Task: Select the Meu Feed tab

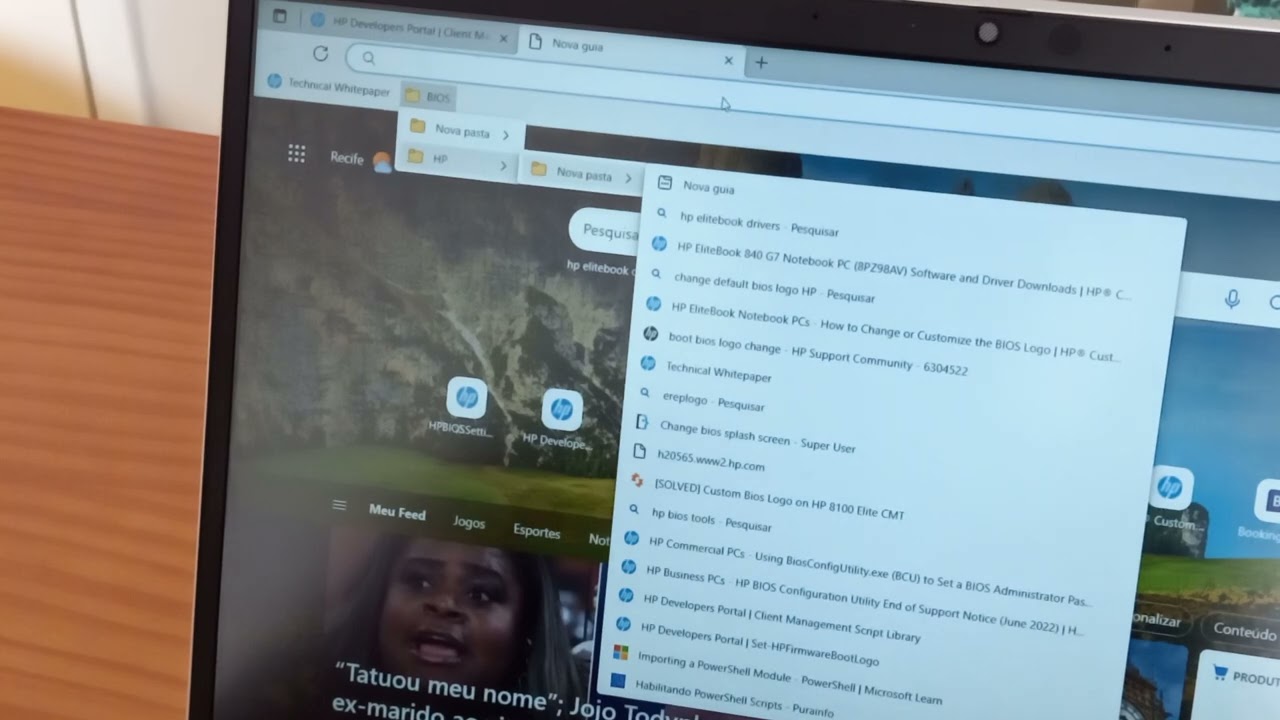Action: (x=397, y=512)
